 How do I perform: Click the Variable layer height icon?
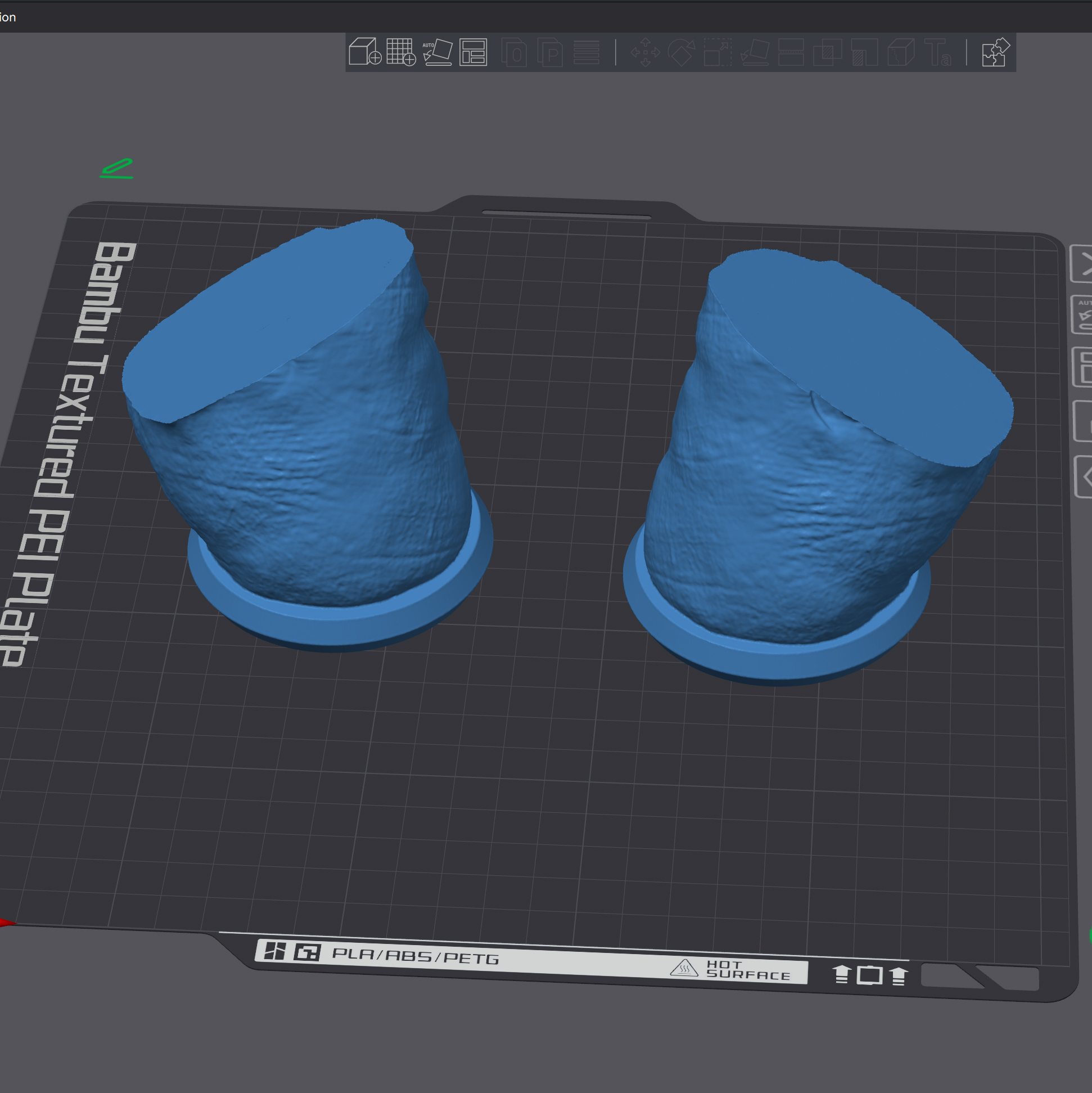click(x=586, y=53)
